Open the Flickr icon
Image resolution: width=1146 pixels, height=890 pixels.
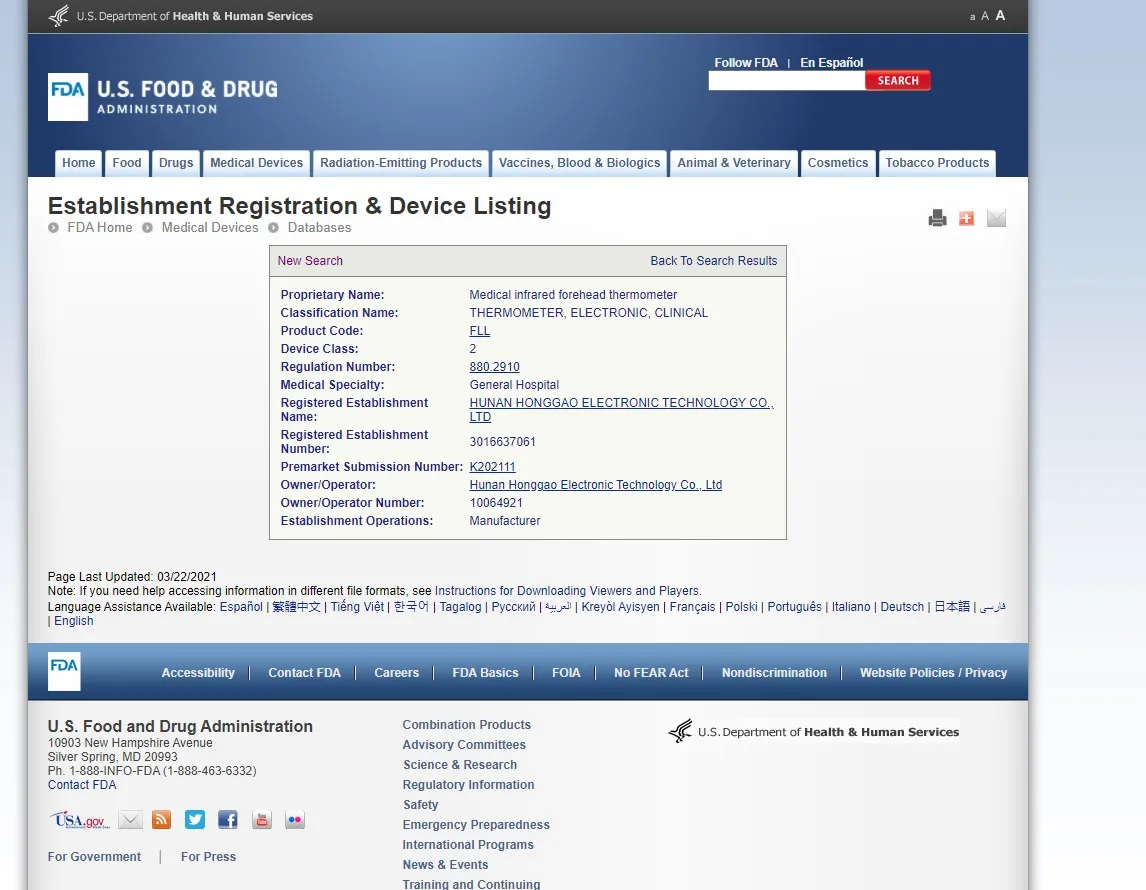[x=295, y=820]
